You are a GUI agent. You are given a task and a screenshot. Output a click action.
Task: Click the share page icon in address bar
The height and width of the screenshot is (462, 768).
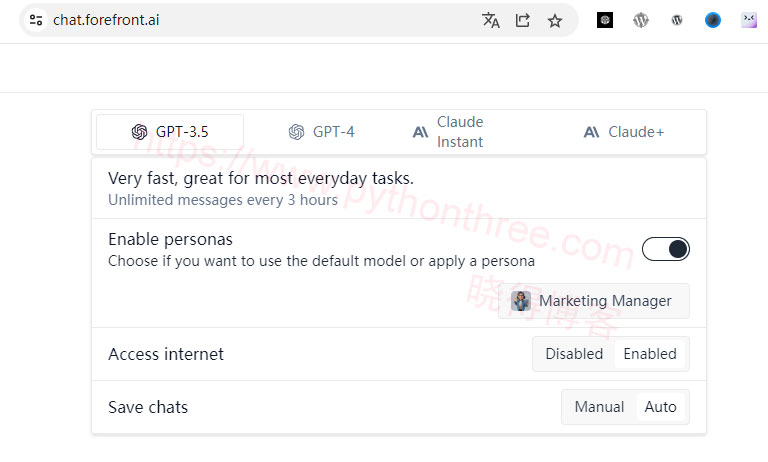(523, 20)
